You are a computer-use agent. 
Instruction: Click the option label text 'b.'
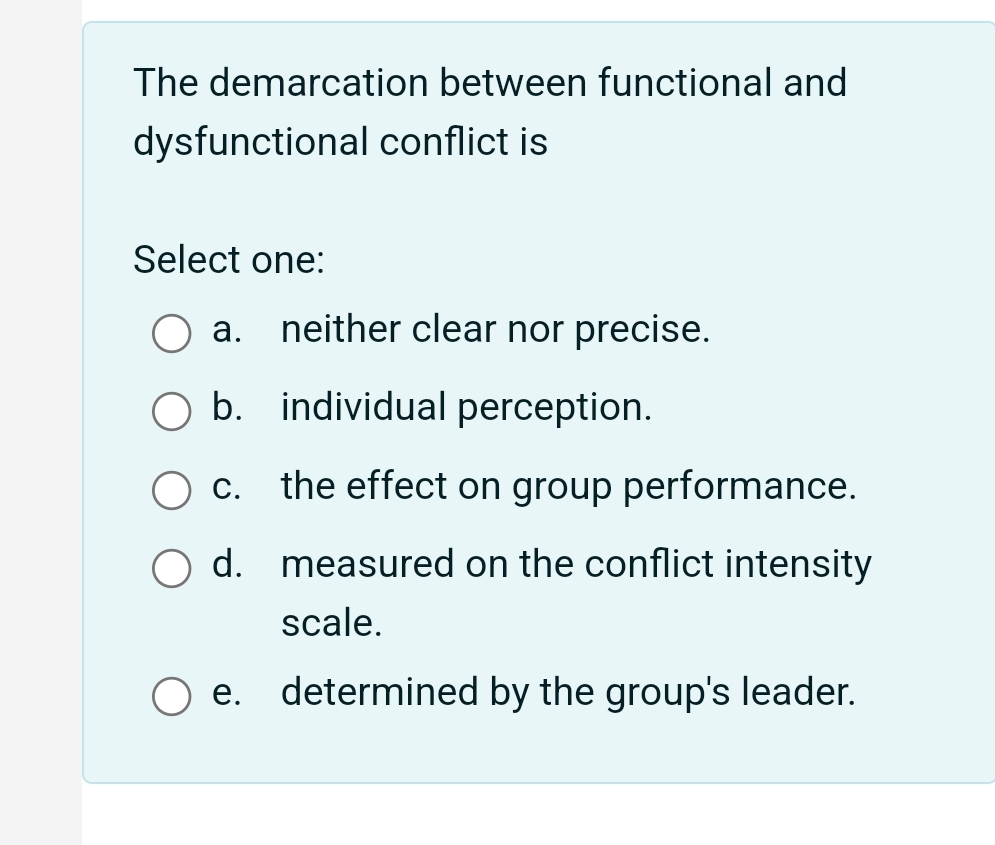point(226,407)
